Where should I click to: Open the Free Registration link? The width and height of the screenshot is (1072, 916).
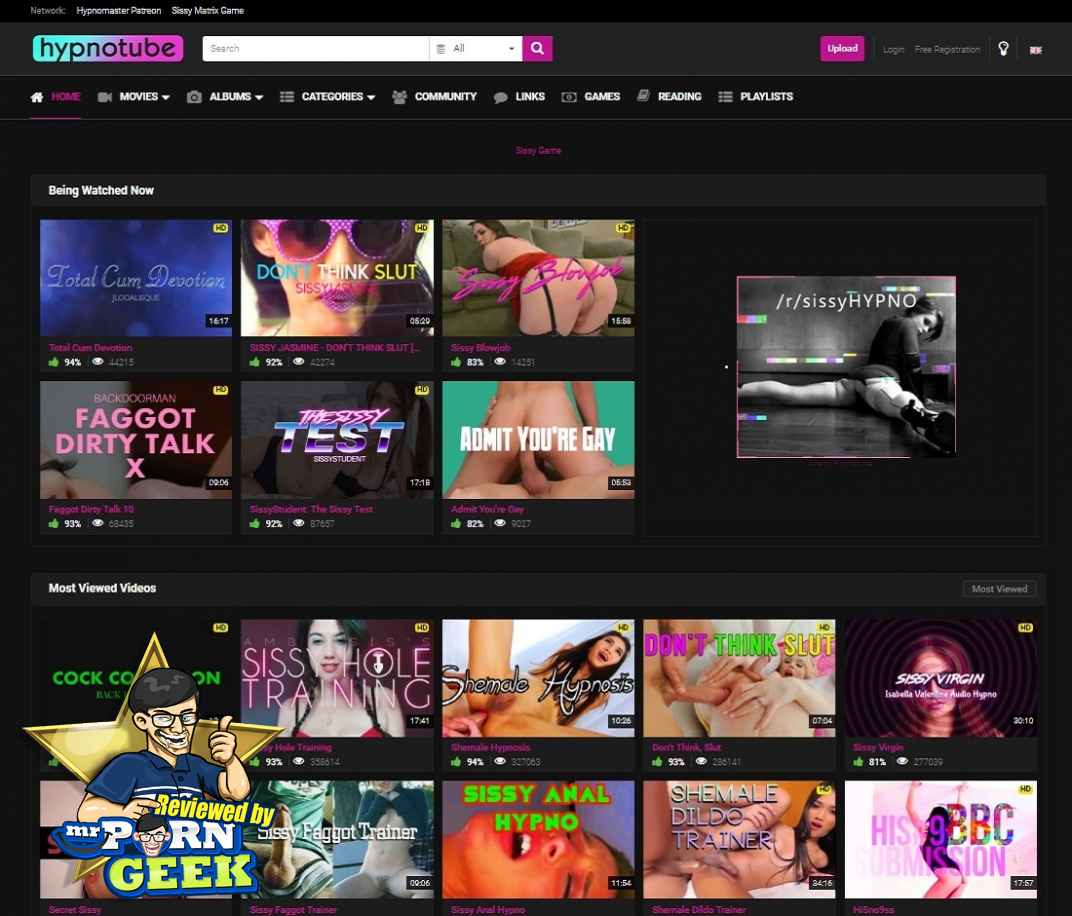click(x=948, y=49)
